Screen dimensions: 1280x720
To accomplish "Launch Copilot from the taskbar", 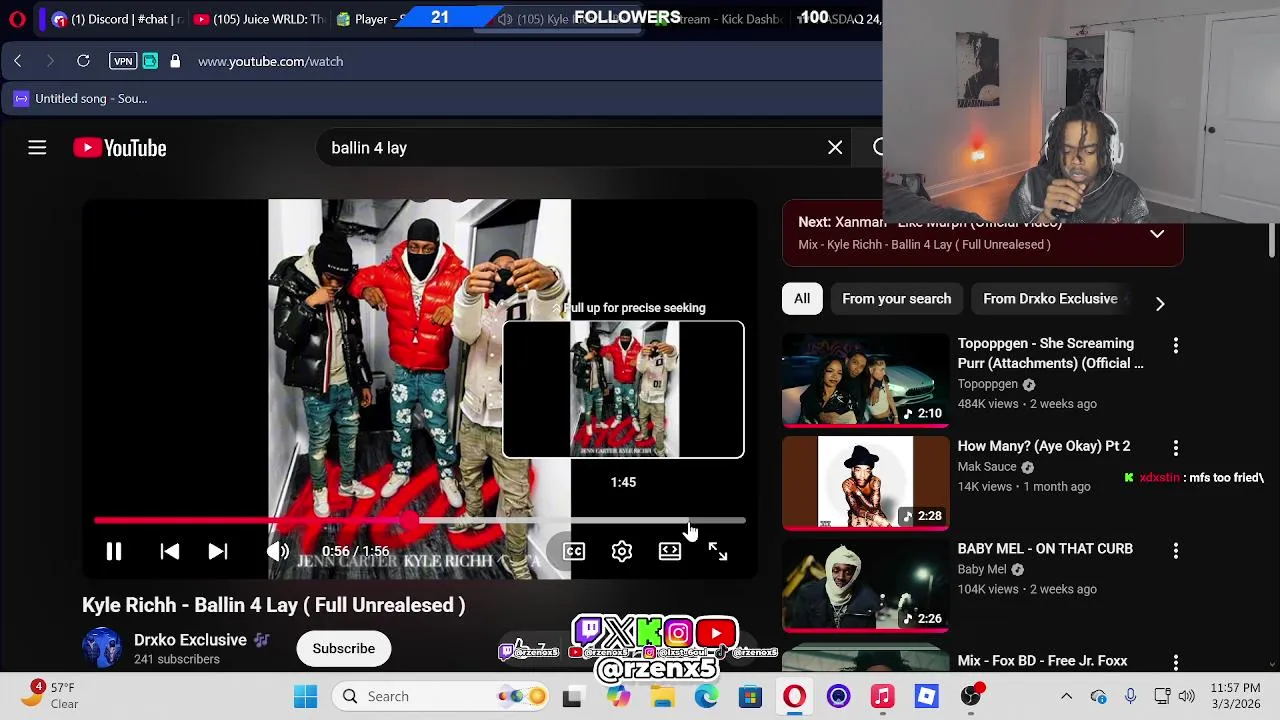I will pos(618,697).
